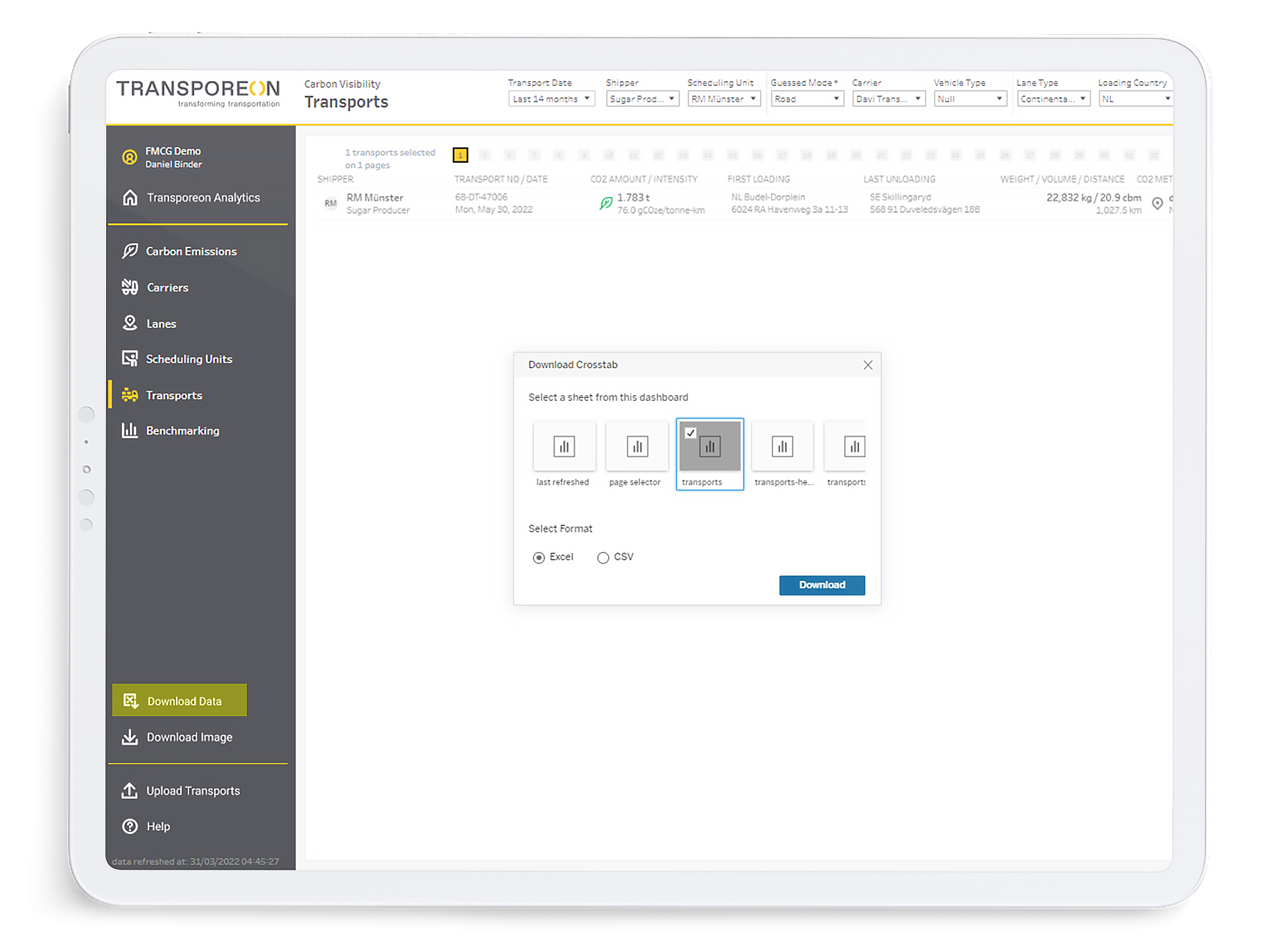Click the Download Data spreadsheet icon
The height and width of the screenshot is (952, 1271).
130,701
